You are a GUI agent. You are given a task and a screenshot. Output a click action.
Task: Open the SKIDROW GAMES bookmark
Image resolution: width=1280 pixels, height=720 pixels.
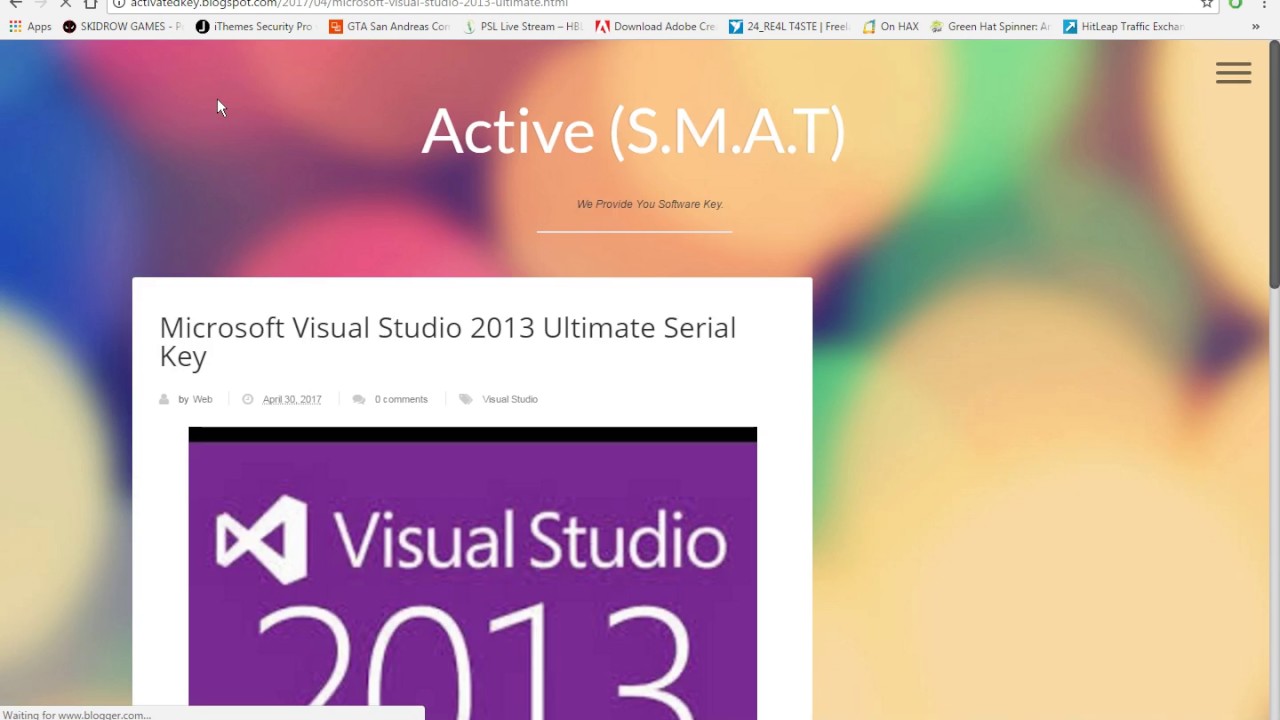[122, 27]
